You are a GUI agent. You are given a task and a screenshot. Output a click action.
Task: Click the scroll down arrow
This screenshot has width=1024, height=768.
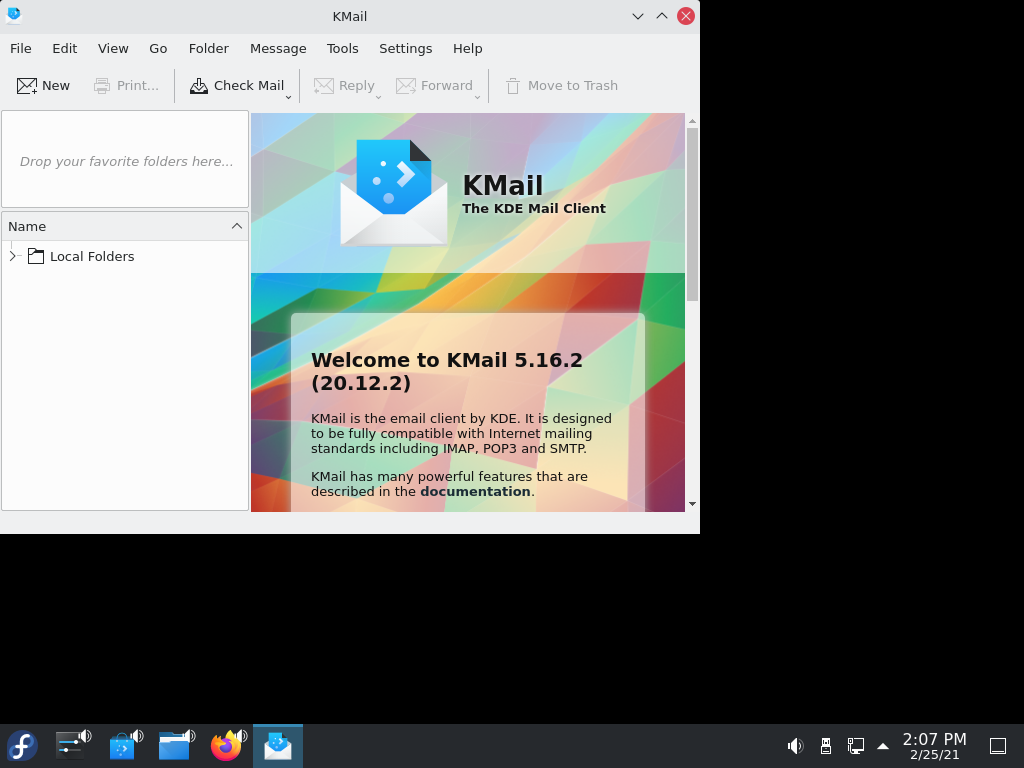click(x=692, y=504)
